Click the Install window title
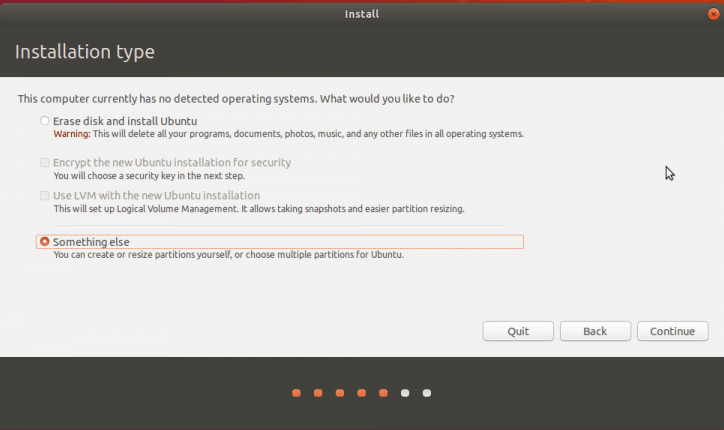The width and height of the screenshot is (724, 430). point(362,14)
